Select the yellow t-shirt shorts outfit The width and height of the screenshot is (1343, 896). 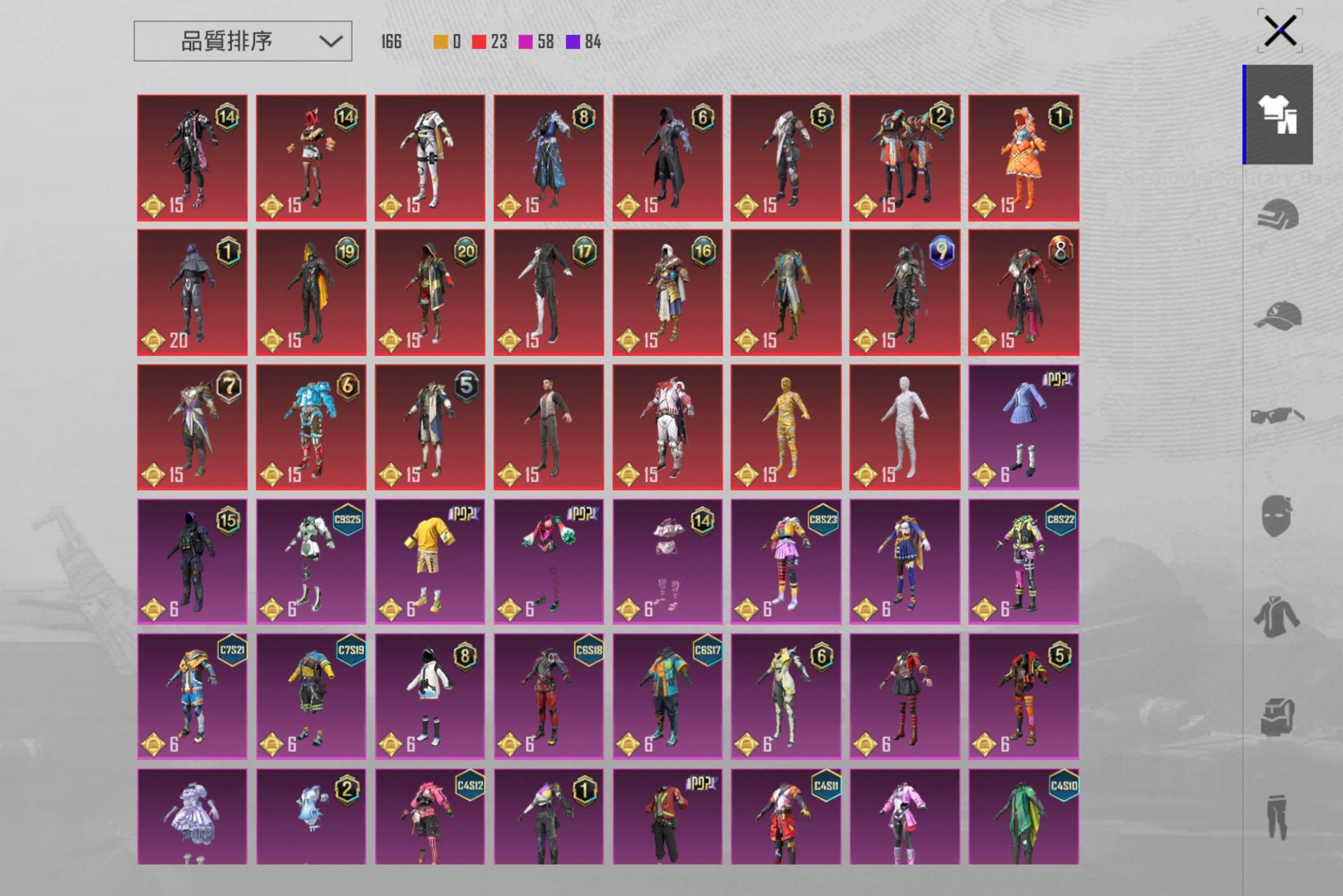point(429,562)
